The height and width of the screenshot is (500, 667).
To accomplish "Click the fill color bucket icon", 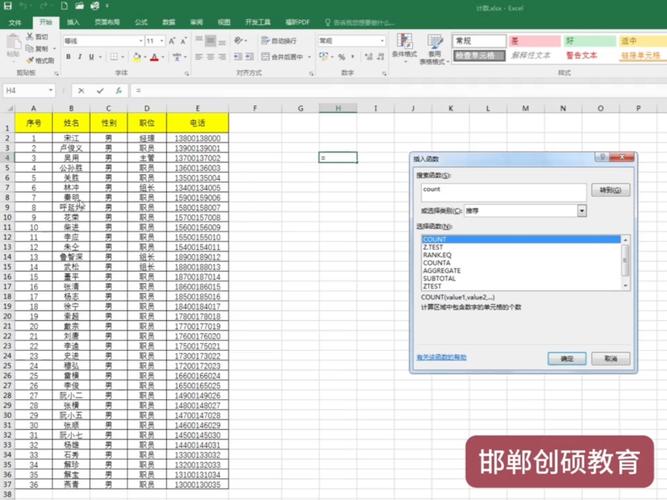I will [x=137, y=57].
